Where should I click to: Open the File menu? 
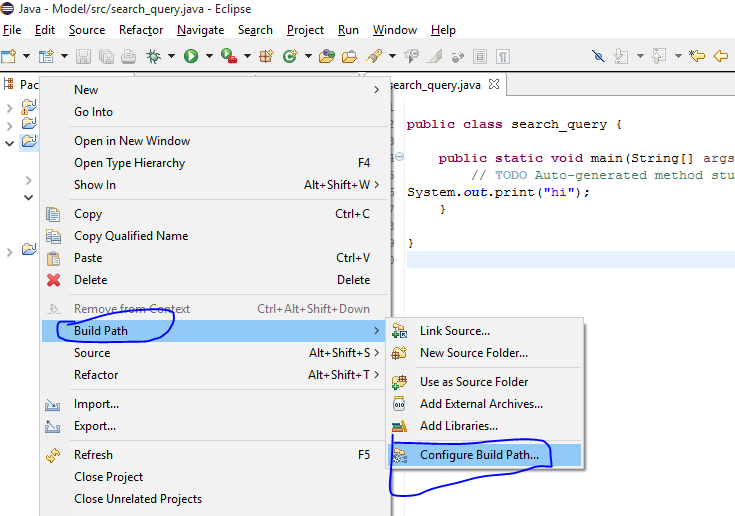(x=12, y=30)
